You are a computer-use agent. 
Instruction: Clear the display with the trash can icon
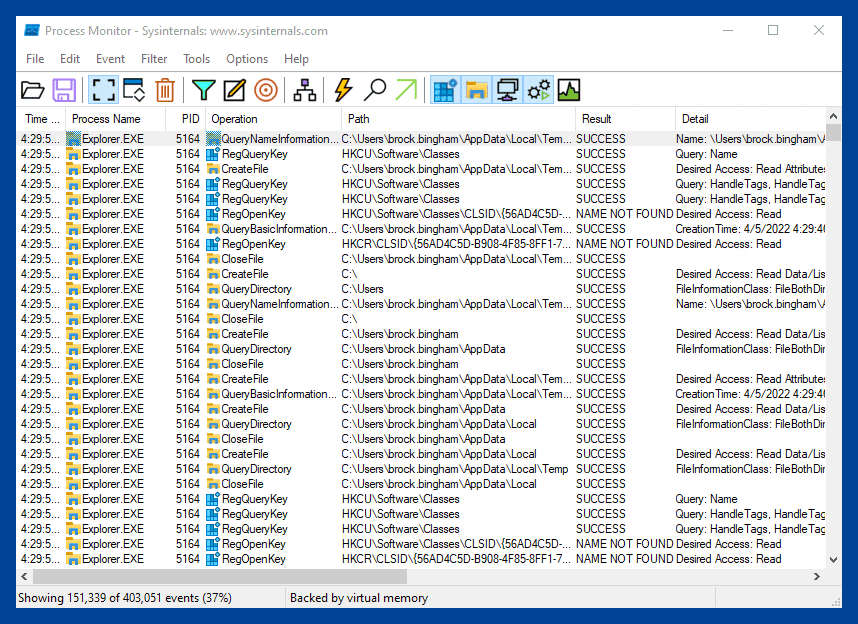(x=165, y=90)
